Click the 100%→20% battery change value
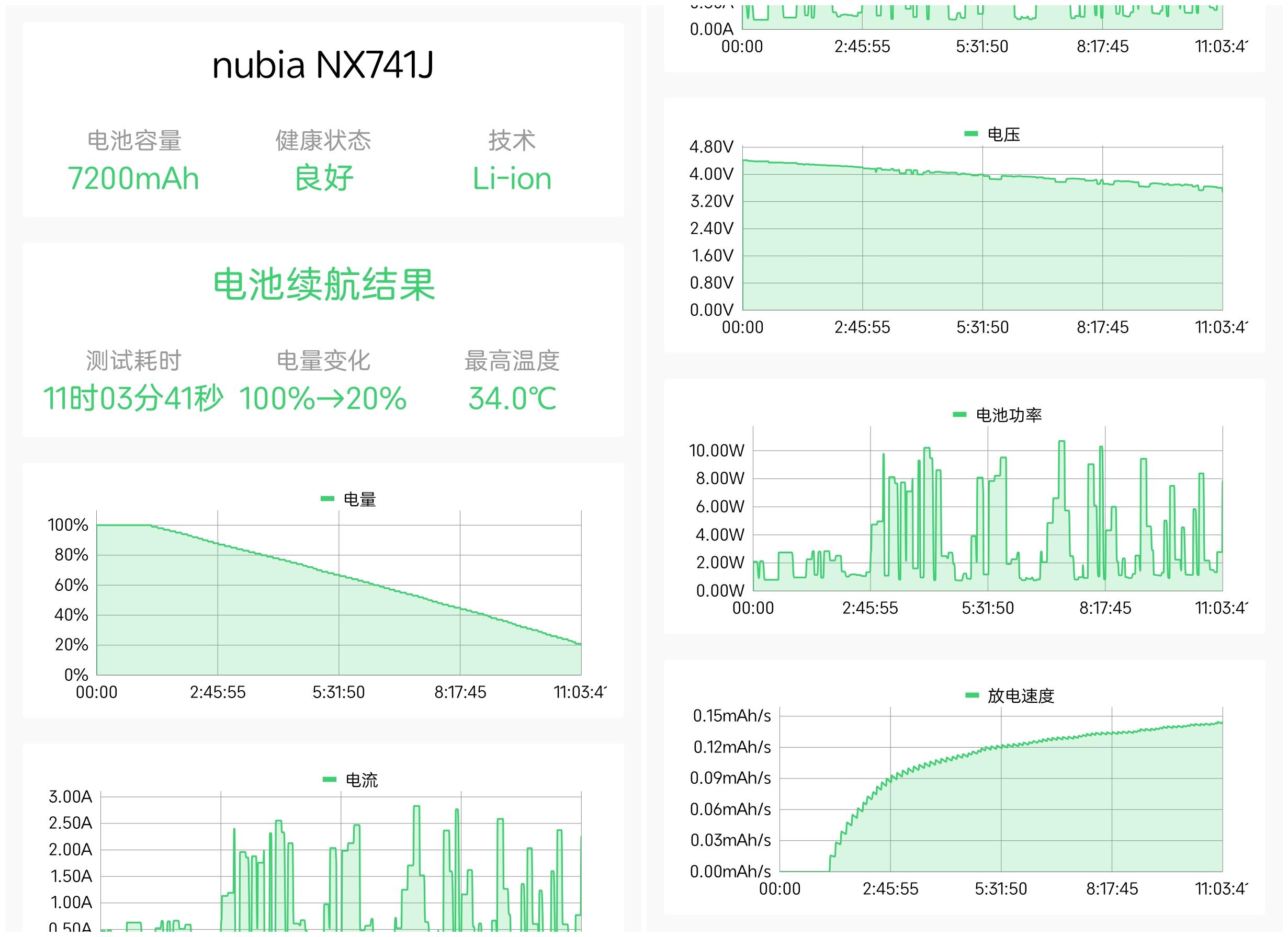Screen dimensions: 1288x937 323,398
